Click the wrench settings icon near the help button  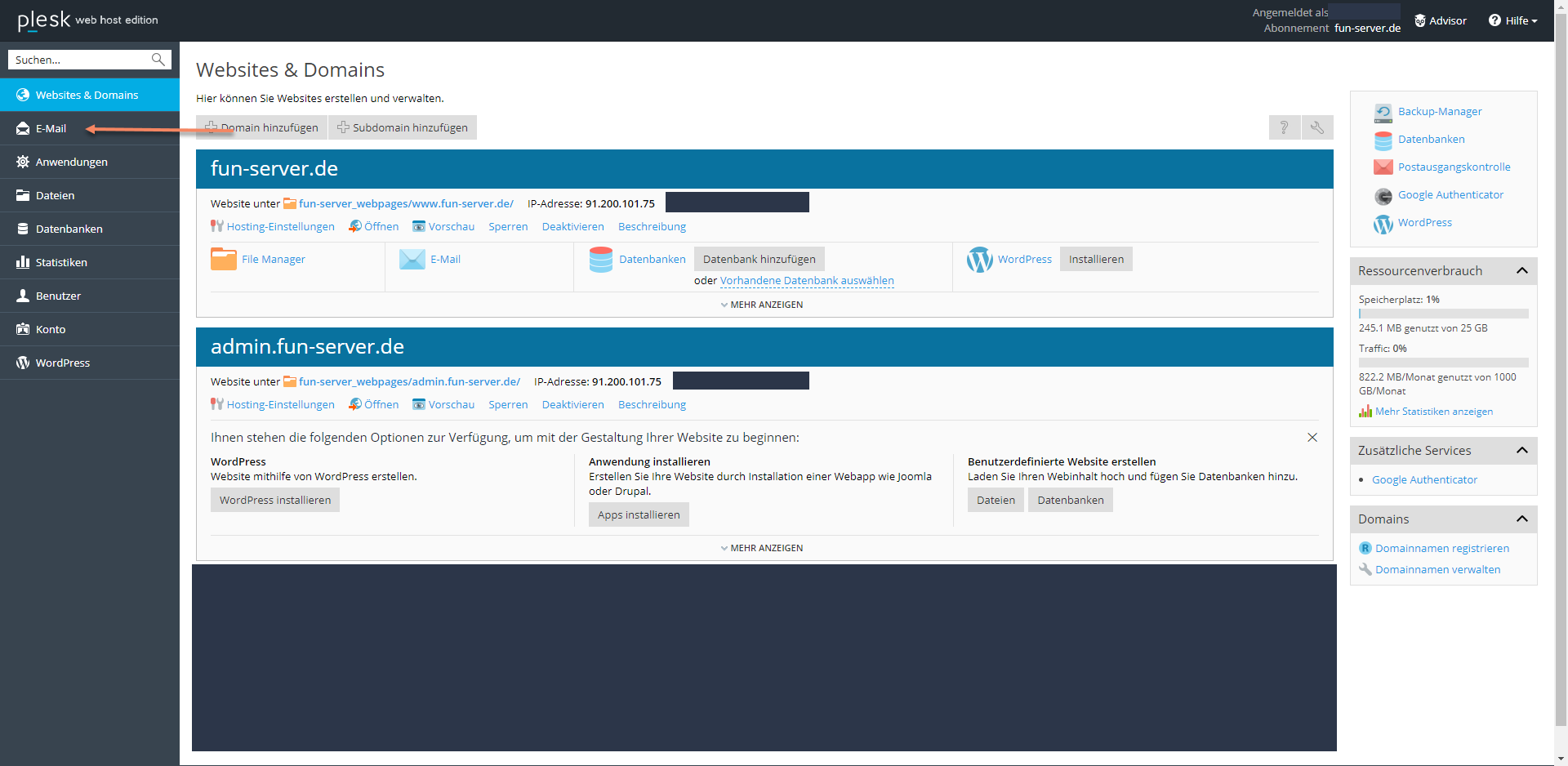coord(1317,127)
